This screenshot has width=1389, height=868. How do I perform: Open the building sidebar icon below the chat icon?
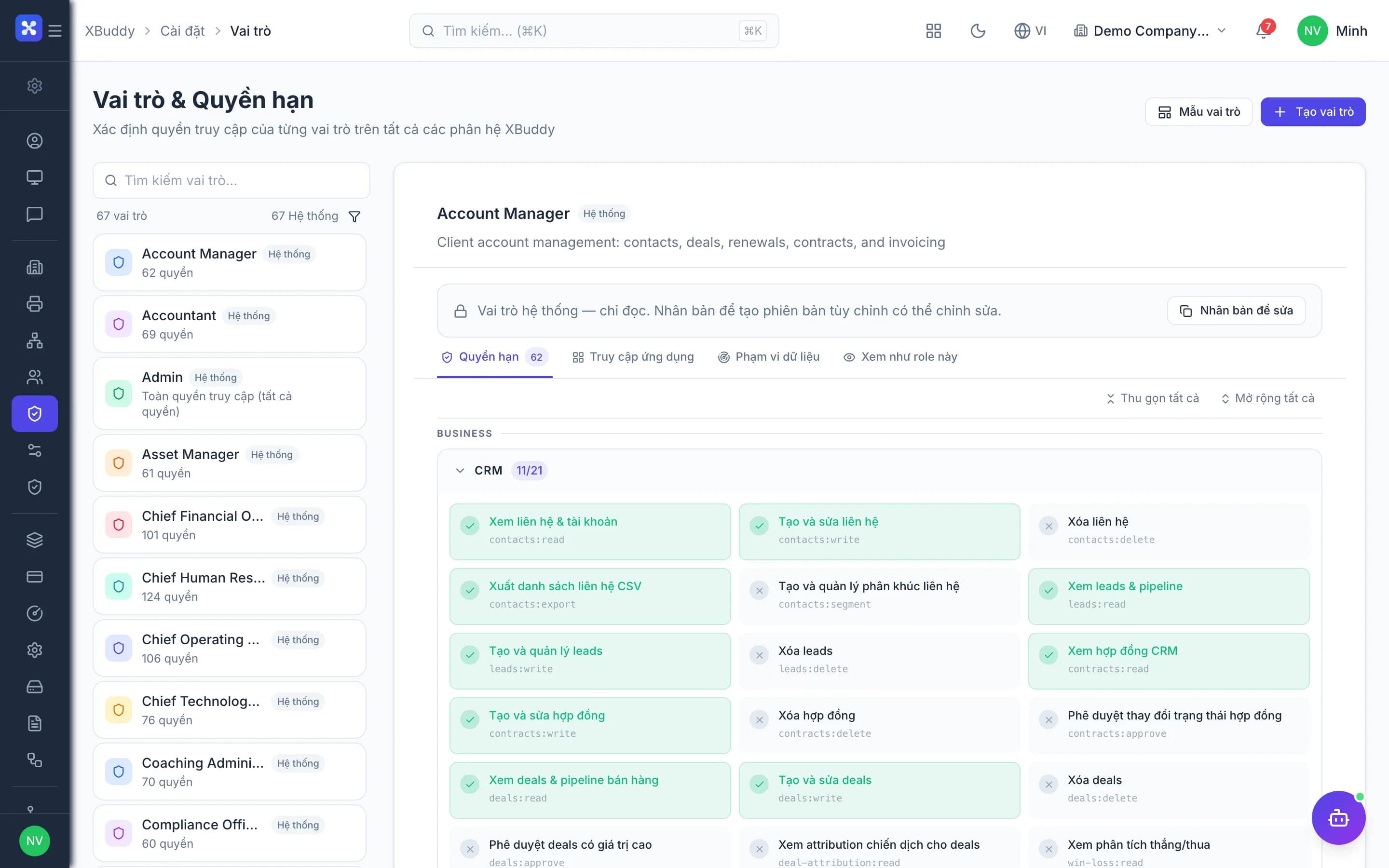click(34, 267)
